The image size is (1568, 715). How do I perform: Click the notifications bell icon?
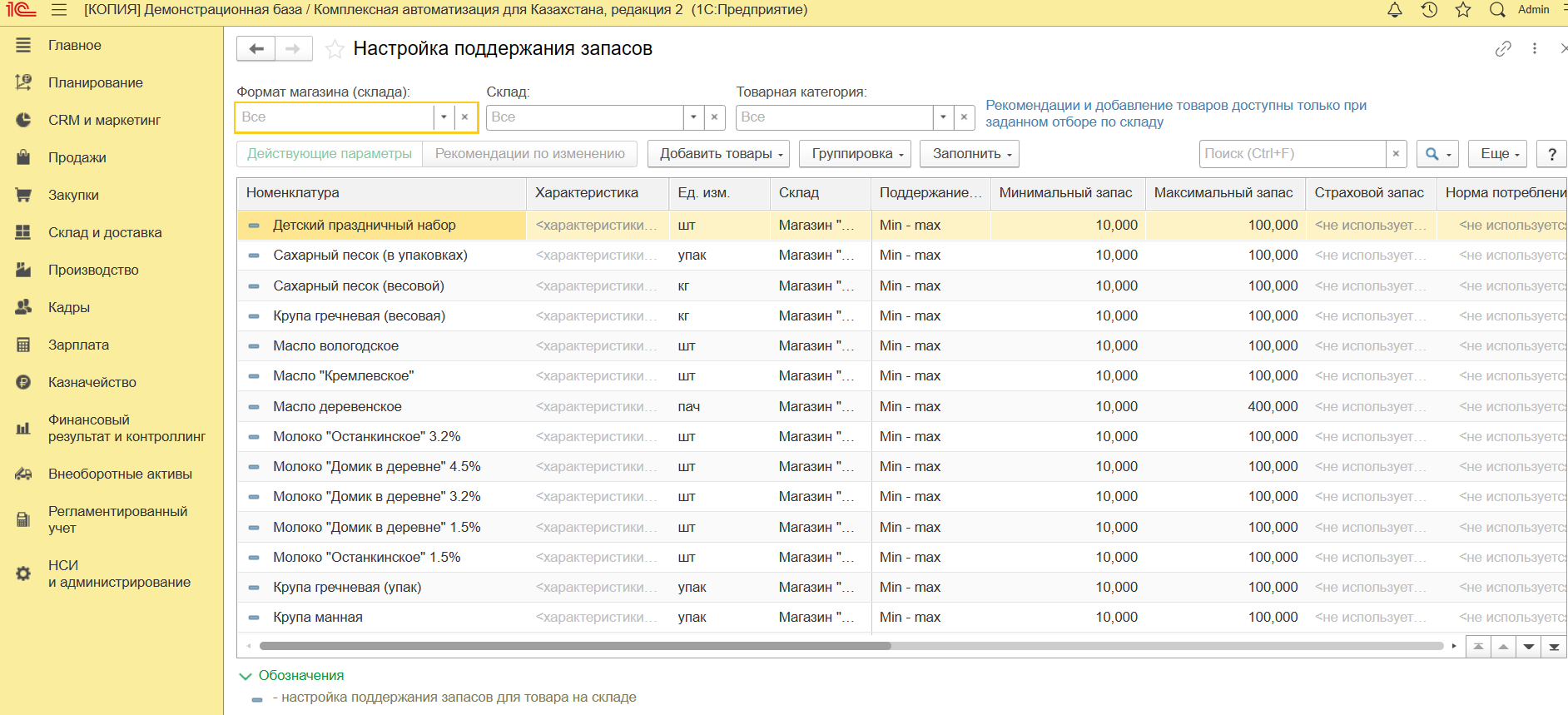(x=1395, y=10)
